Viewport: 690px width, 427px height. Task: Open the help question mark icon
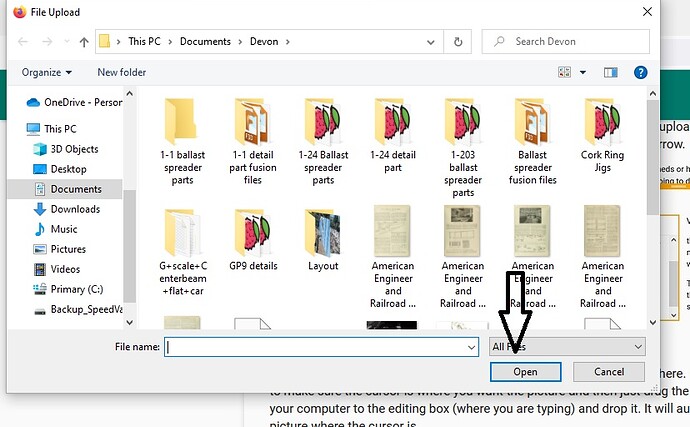pyautogui.click(x=640, y=72)
